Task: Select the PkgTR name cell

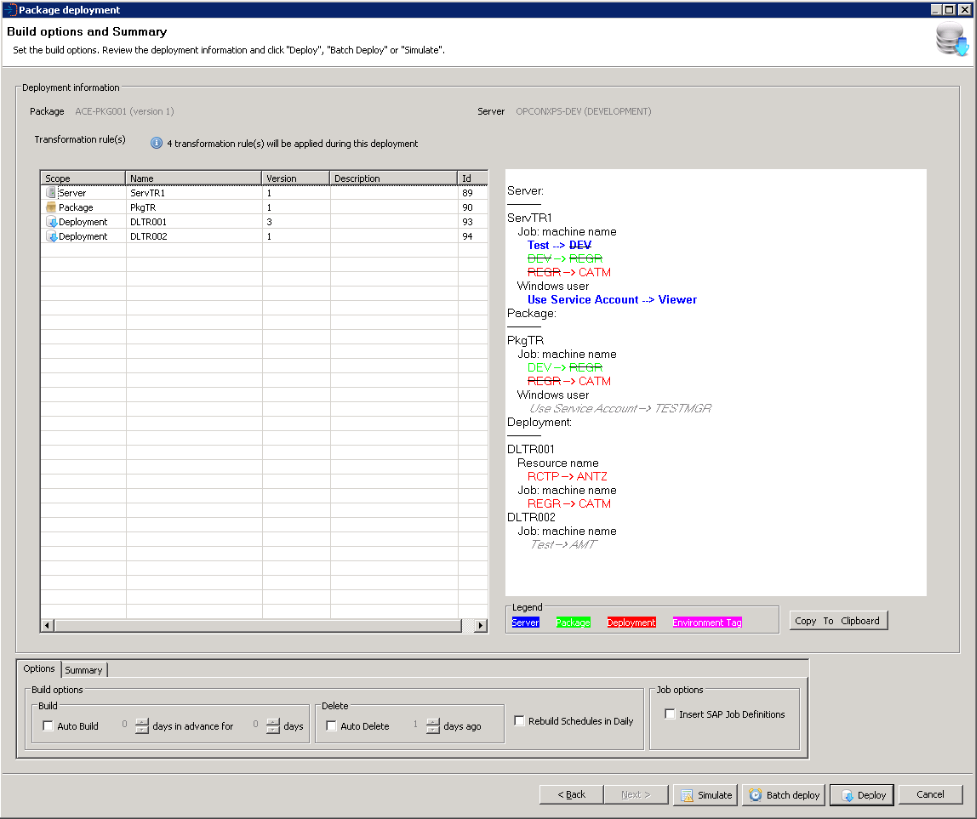Action: point(194,208)
